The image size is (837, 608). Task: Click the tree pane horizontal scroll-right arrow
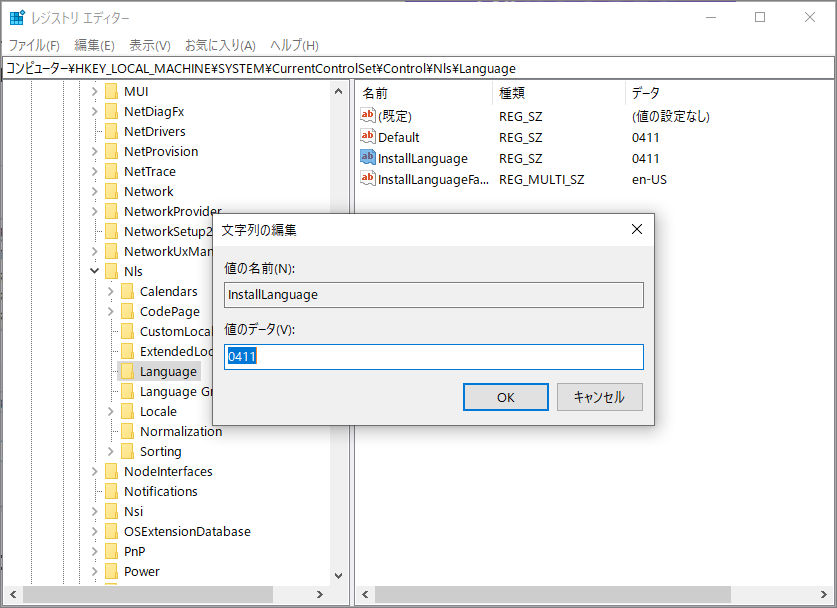coord(320,595)
